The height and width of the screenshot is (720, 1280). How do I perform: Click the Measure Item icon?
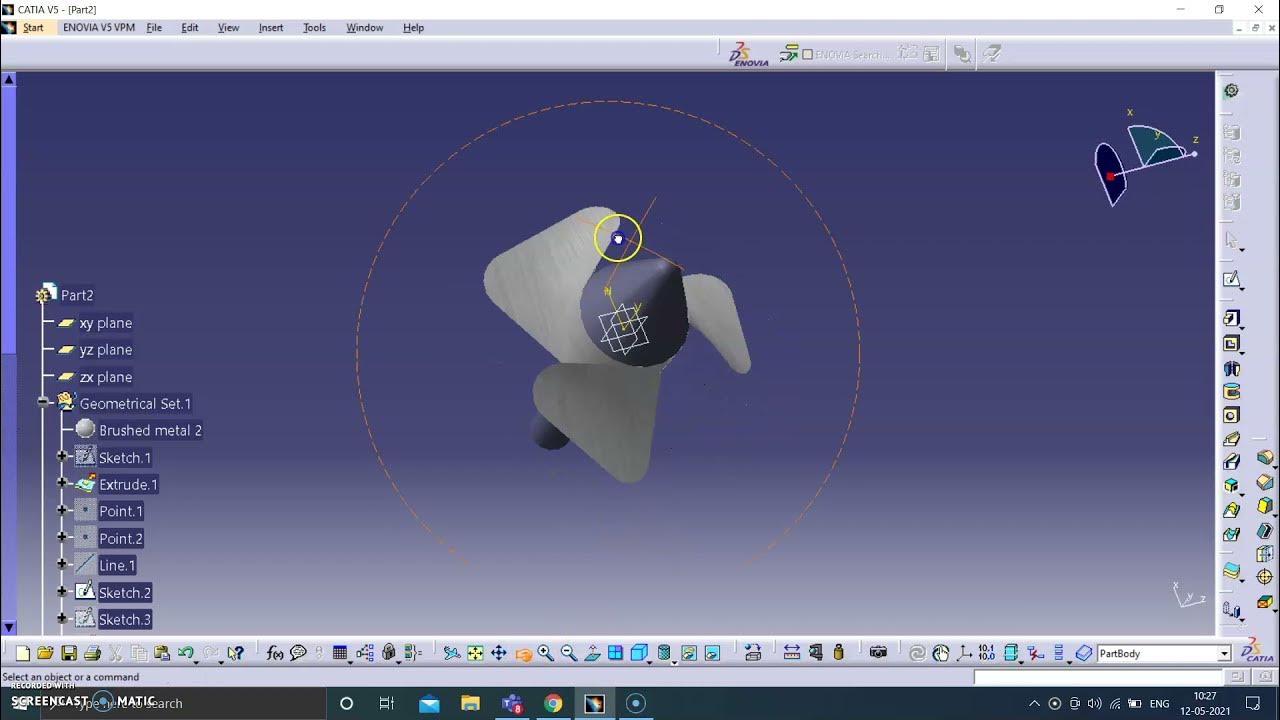pyautogui.click(x=815, y=653)
